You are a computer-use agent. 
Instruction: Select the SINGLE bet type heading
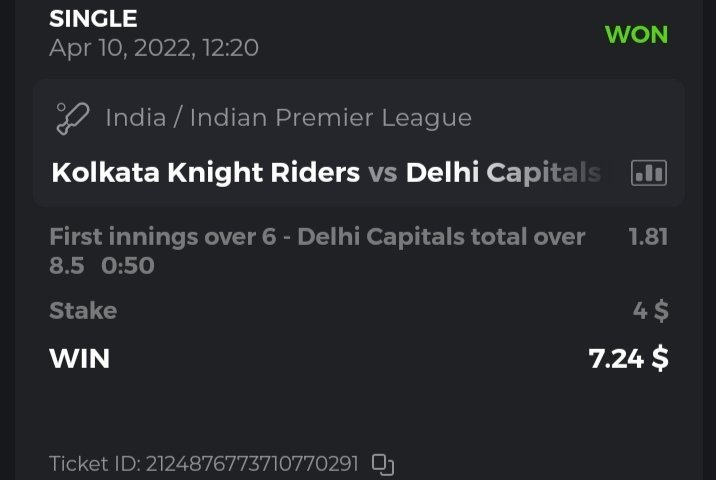click(x=93, y=18)
